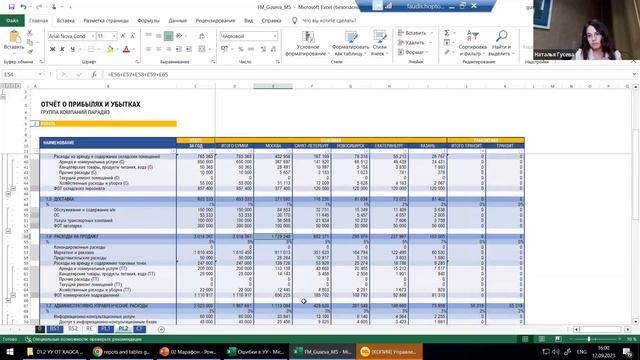Open Fill down menu icon

click(x=447, y=42)
